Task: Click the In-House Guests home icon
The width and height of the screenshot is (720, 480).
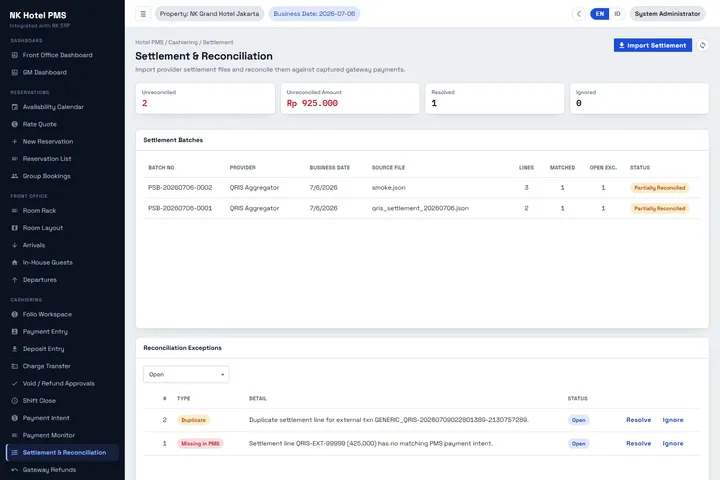Action: (15, 263)
